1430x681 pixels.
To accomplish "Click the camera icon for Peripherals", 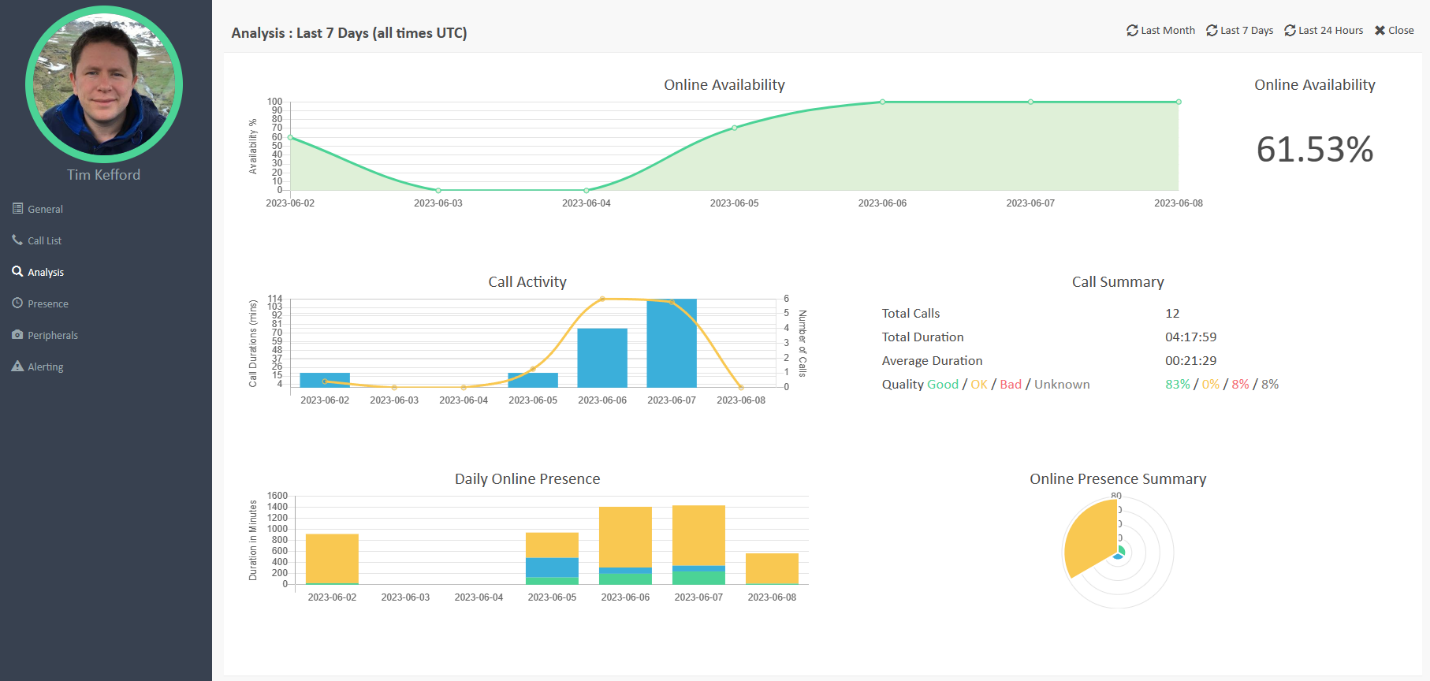I will [x=17, y=335].
